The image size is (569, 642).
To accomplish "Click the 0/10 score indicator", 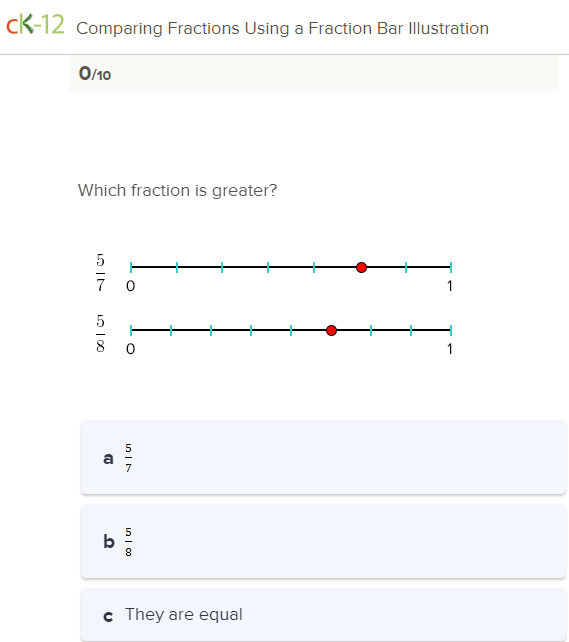I will pos(95,74).
